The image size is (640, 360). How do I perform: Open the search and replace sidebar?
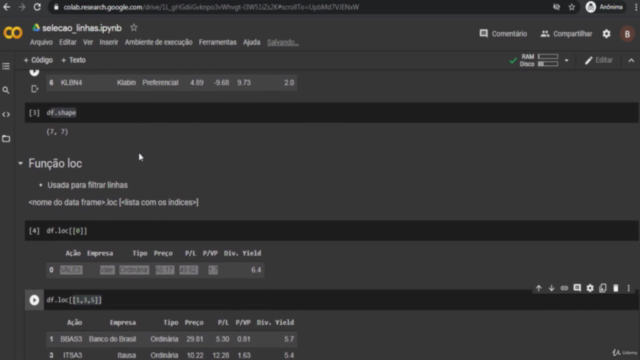click(x=6, y=90)
